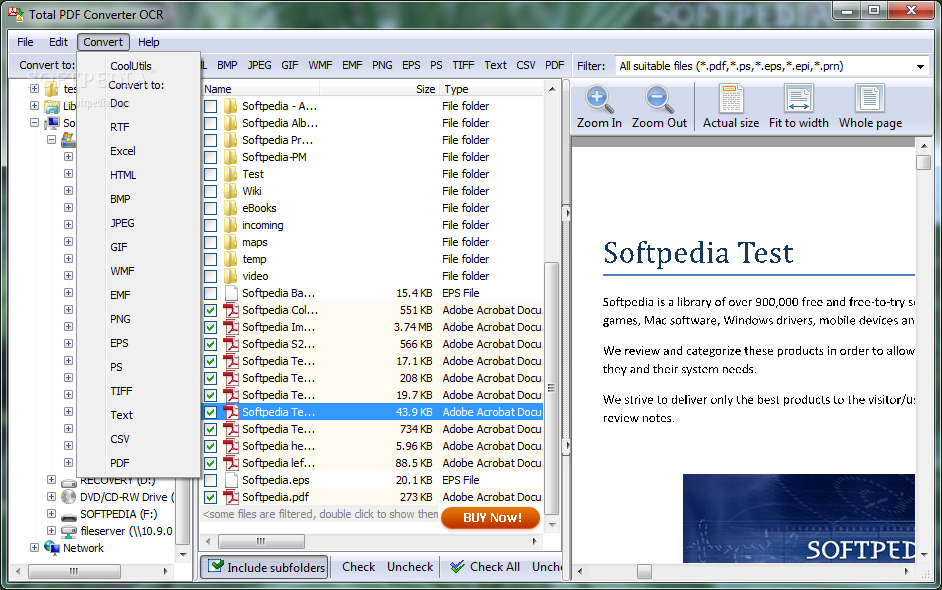The height and width of the screenshot is (590, 942).
Task: Click the PDF icon of Softpedia Im… file
Action: tap(231, 327)
